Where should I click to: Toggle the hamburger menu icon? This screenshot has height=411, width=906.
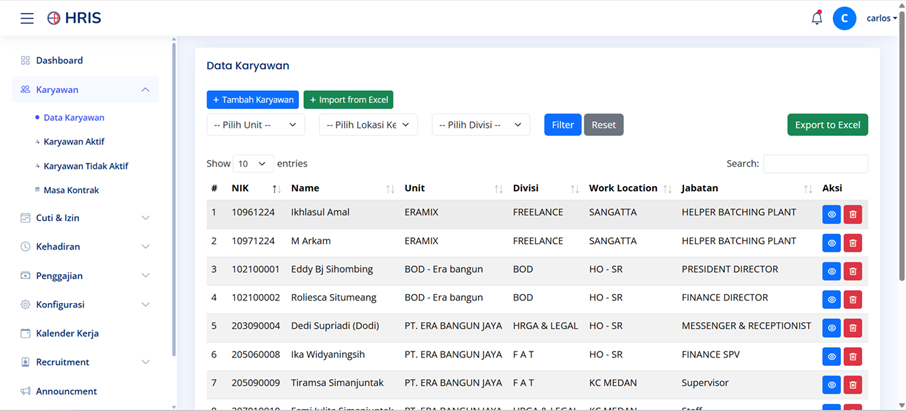[27, 18]
